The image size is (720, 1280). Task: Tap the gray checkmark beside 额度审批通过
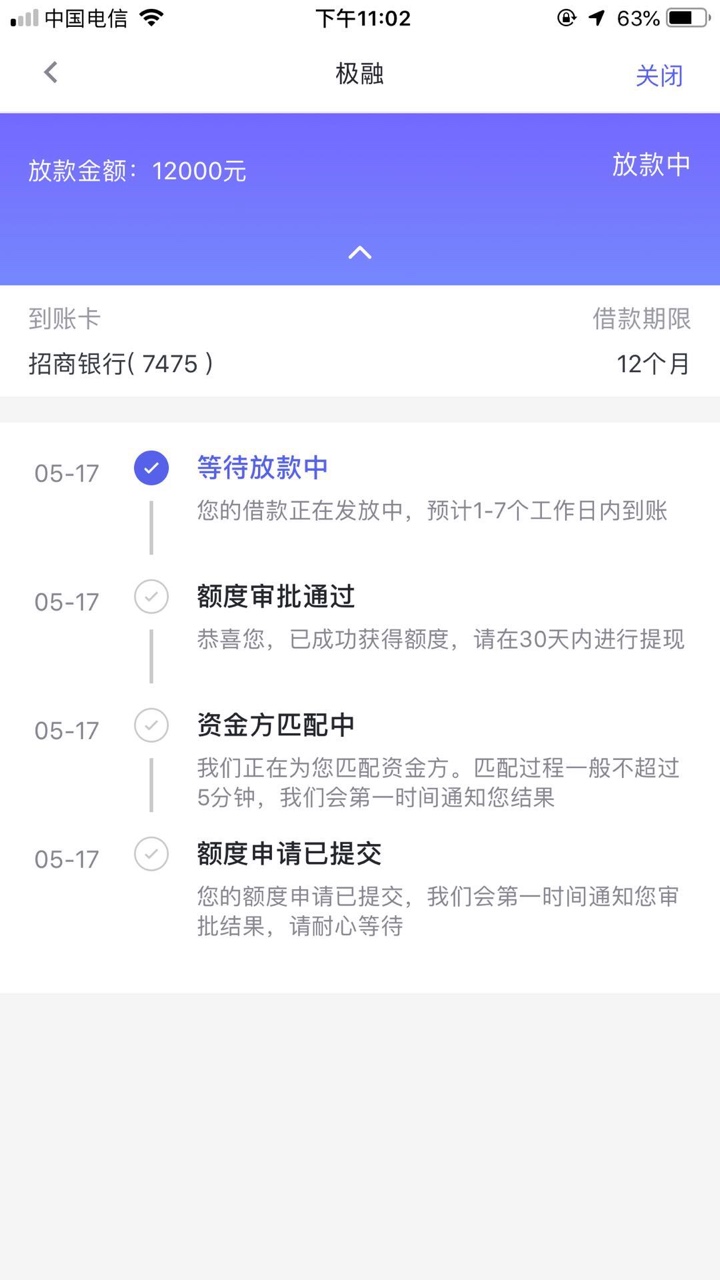point(151,597)
